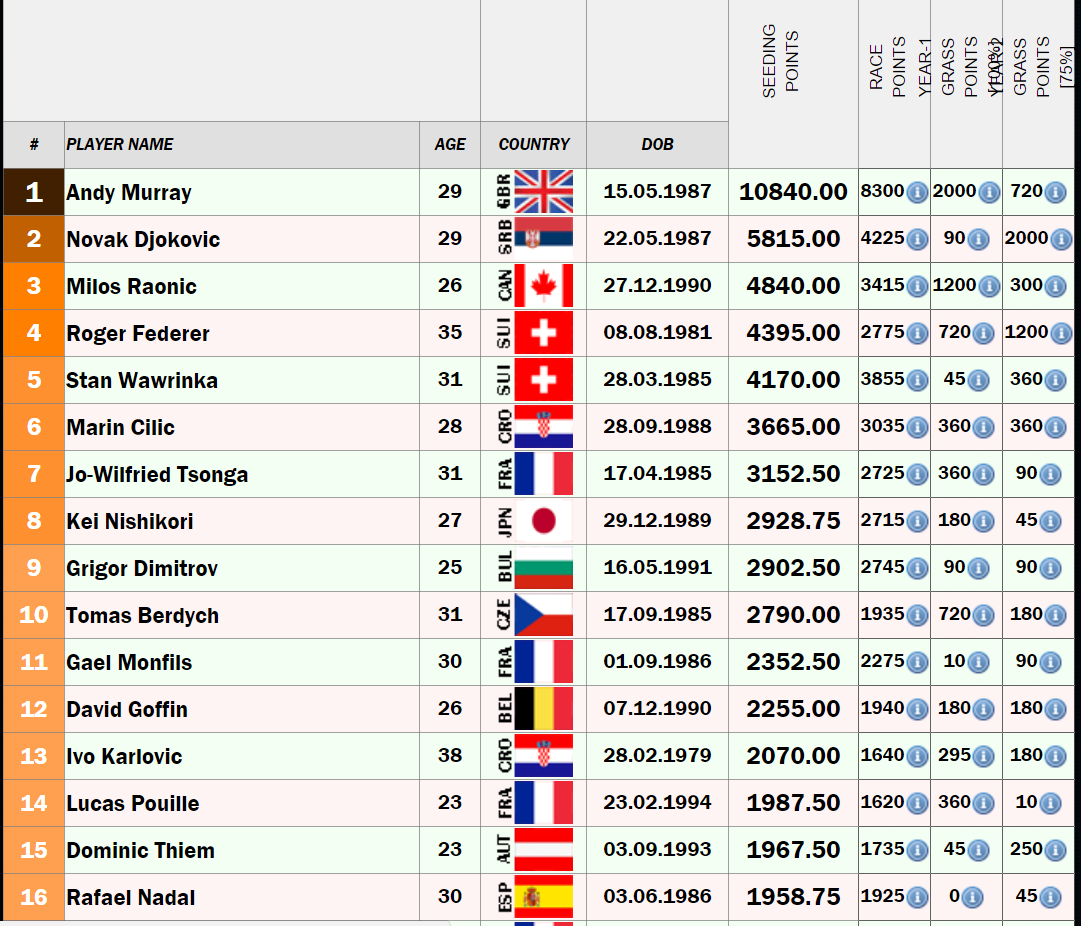Click info icon beside Raonic's 1200 grass points
1081x926 pixels.
tap(989, 286)
